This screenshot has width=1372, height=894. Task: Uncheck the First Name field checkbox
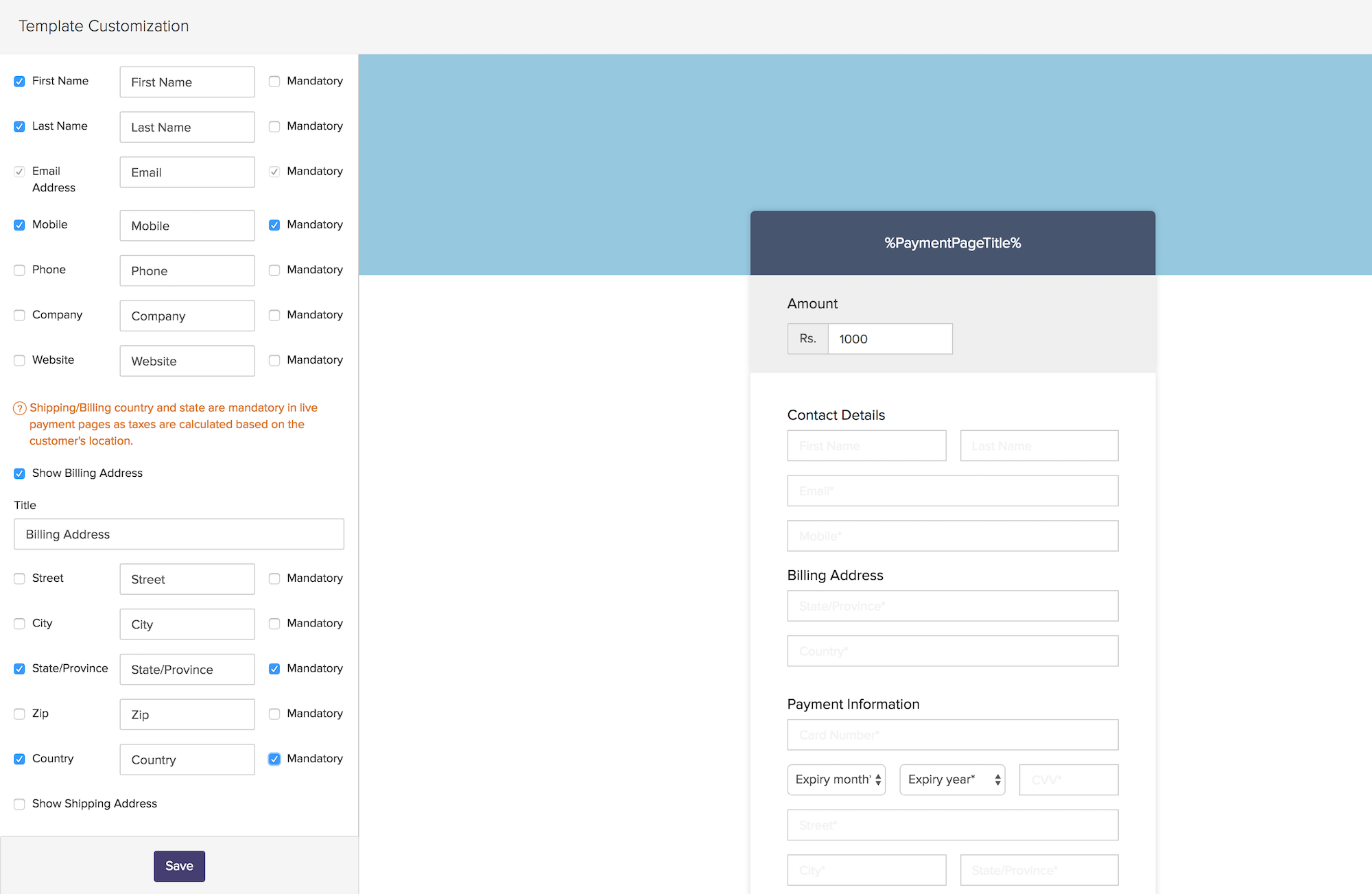[19, 82]
